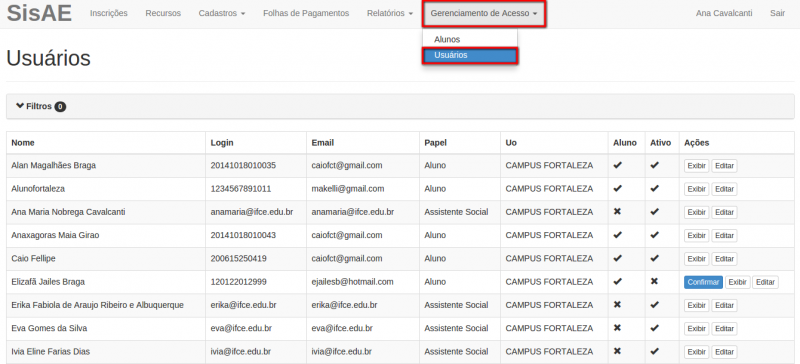Click the Aluno X mark for Ana Maria Nobrega Cavalcanti
This screenshot has width=800, height=364.
617,212
